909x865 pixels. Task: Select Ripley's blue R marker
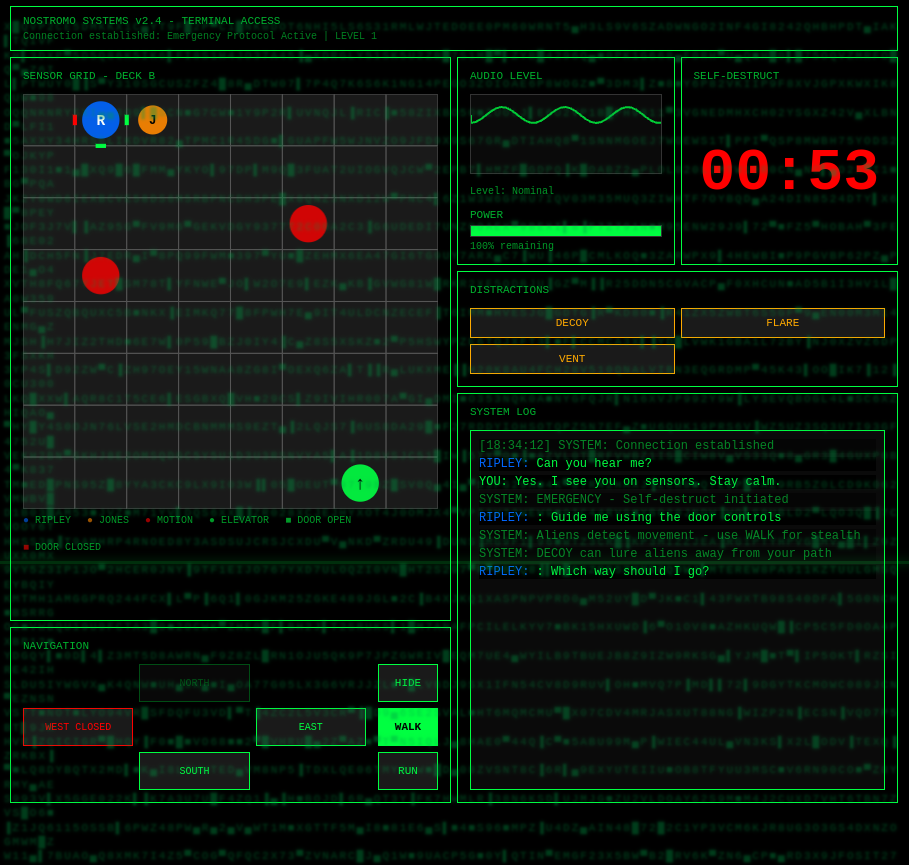click(x=101, y=120)
